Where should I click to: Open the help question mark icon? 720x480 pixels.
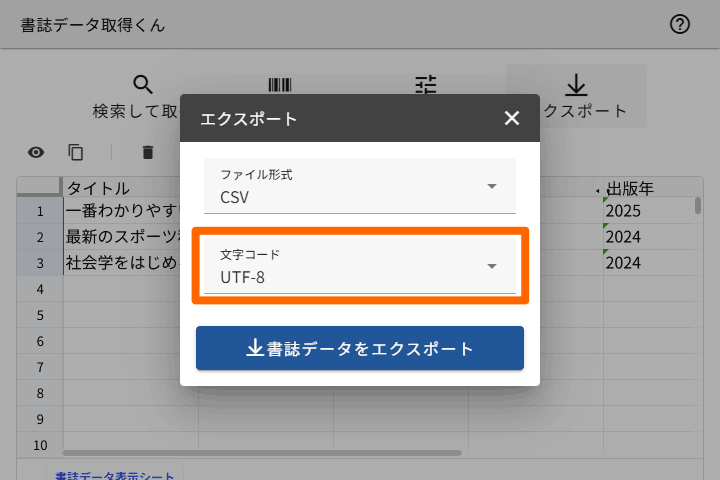680,25
